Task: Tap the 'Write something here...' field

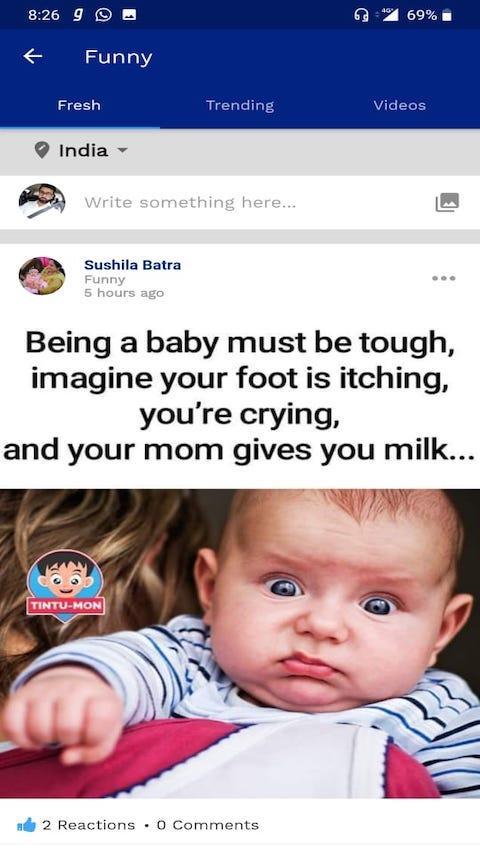Action: [190, 203]
